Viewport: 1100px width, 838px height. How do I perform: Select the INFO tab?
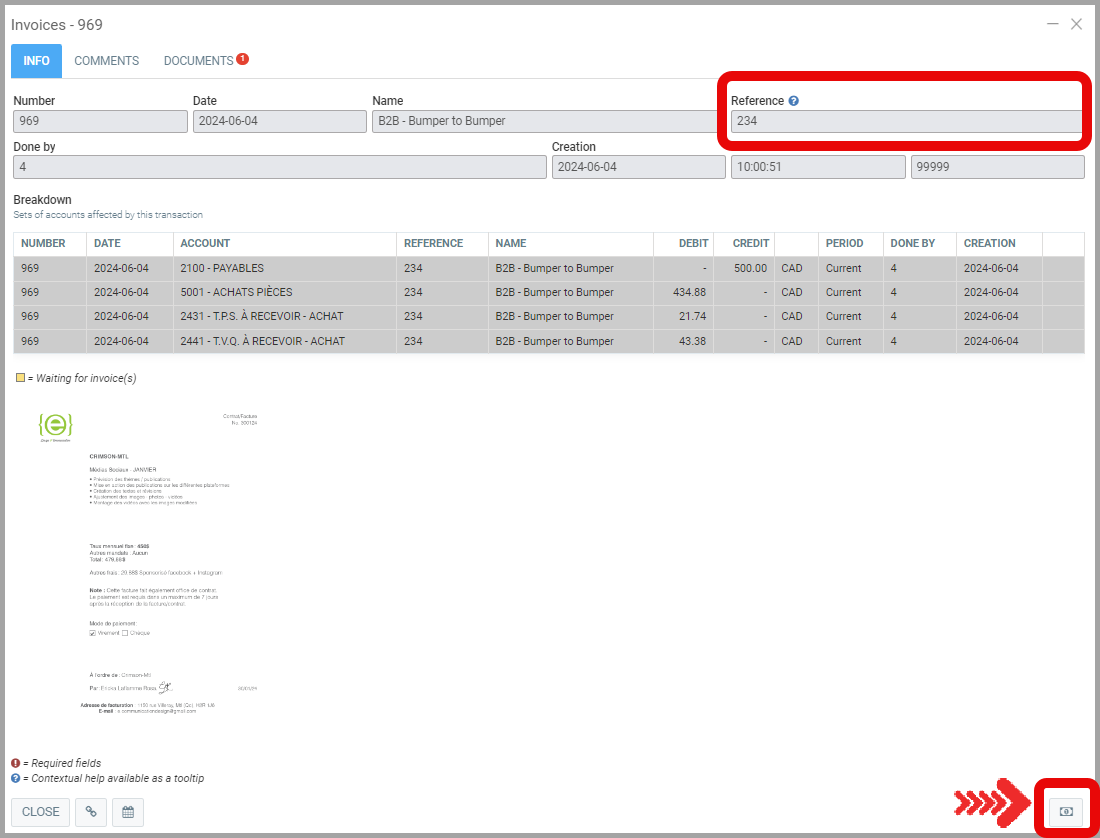pos(36,61)
